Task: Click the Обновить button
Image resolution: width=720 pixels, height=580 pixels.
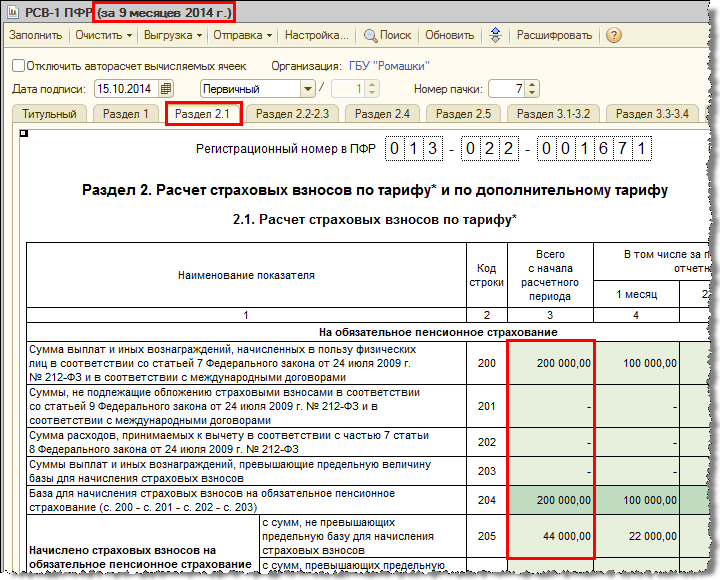Action: (x=450, y=35)
